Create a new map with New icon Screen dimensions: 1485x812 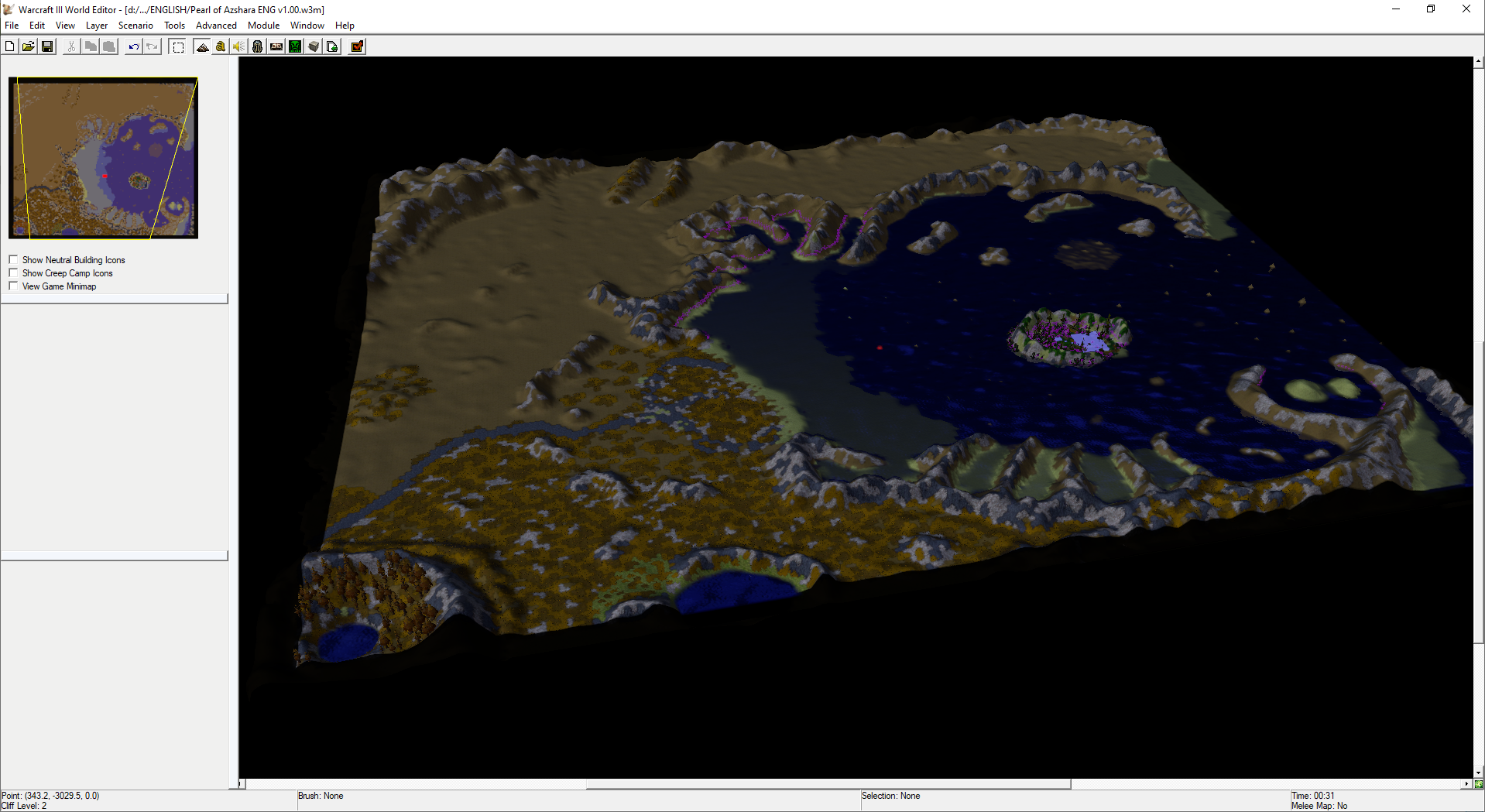tap(9, 46)
